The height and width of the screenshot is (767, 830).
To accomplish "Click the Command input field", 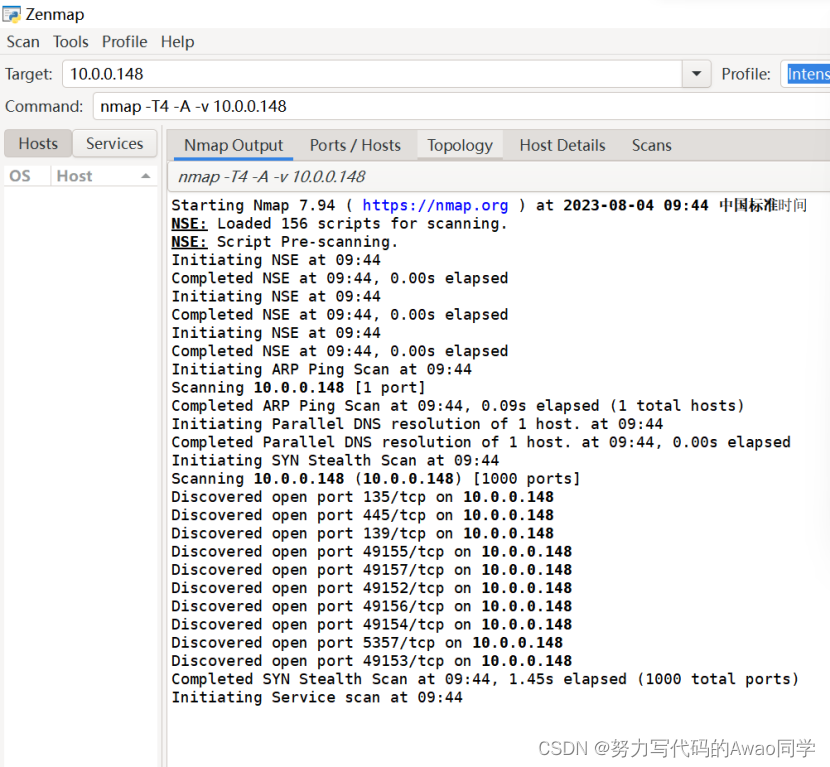I will [462, 106].
